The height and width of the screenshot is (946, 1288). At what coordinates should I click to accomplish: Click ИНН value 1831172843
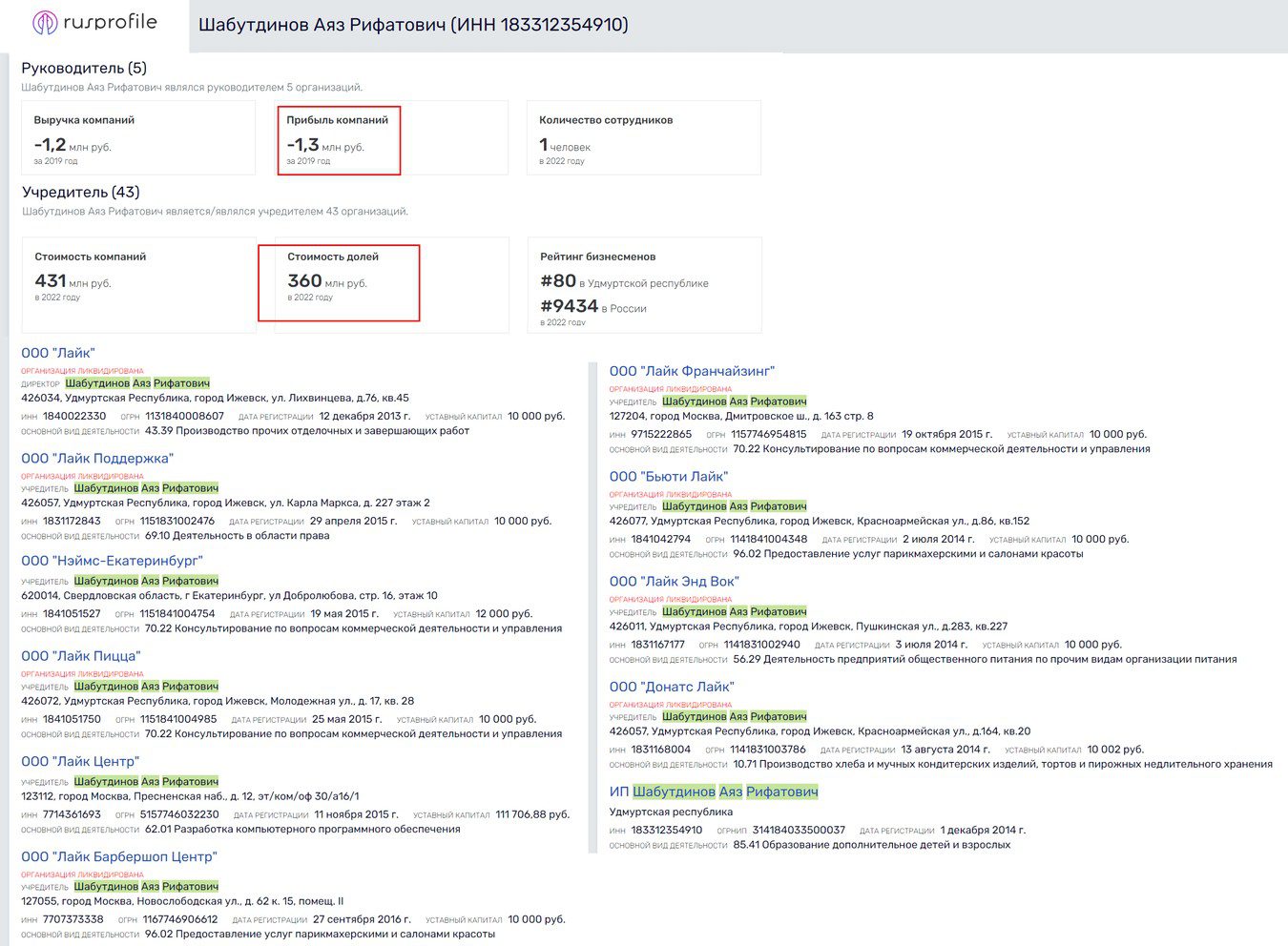click(x=72, y=521)
